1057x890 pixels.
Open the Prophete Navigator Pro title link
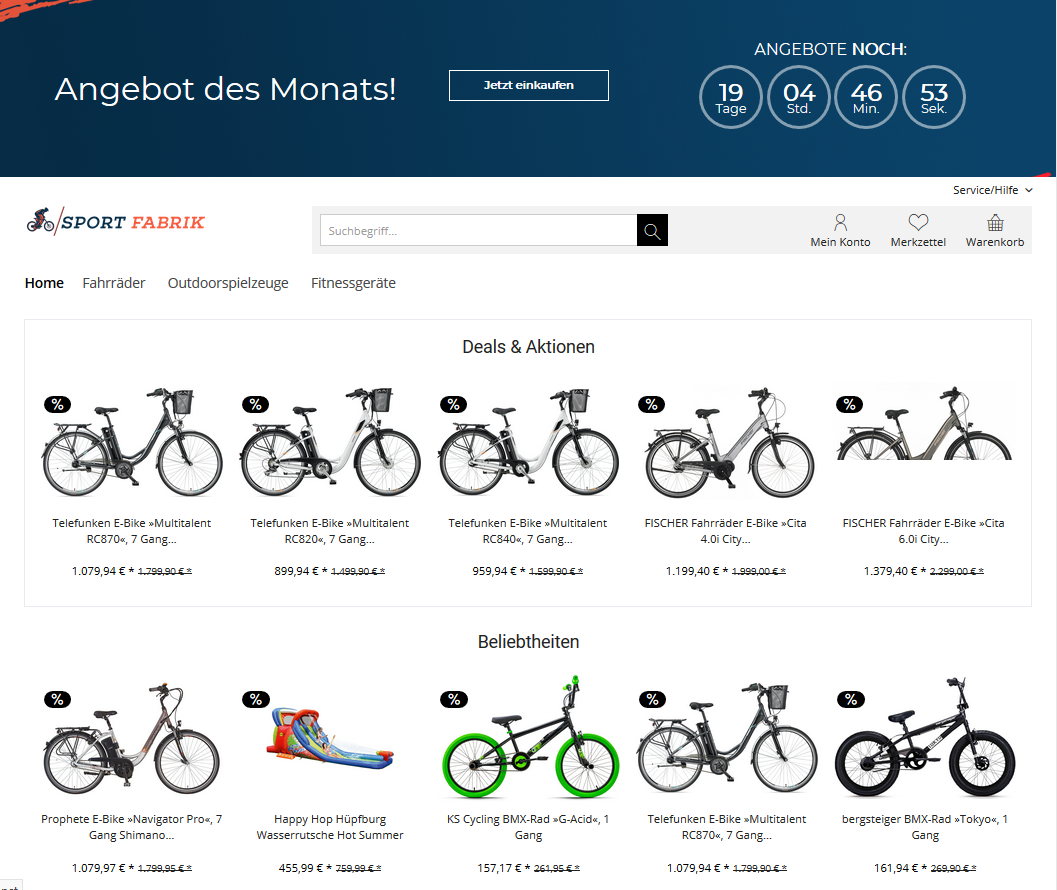click(x=131, y=827)
